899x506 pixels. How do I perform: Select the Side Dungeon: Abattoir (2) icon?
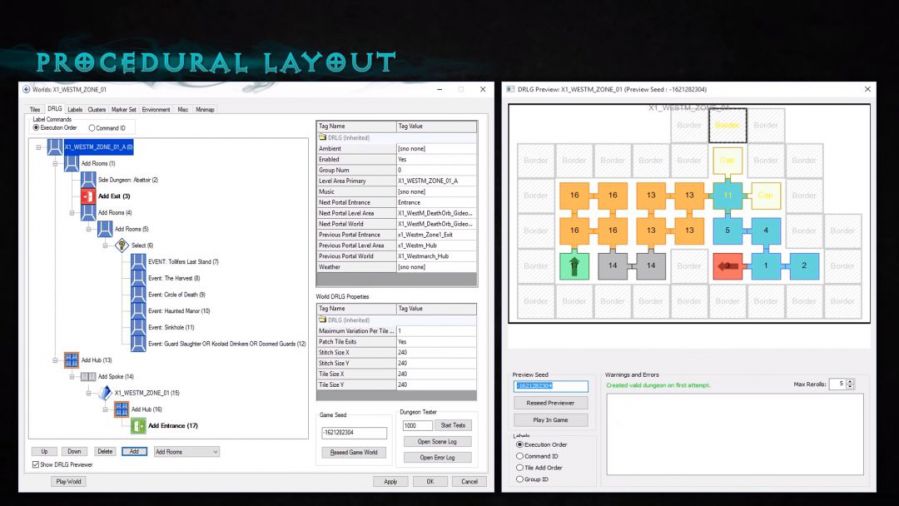click(88, 179)
